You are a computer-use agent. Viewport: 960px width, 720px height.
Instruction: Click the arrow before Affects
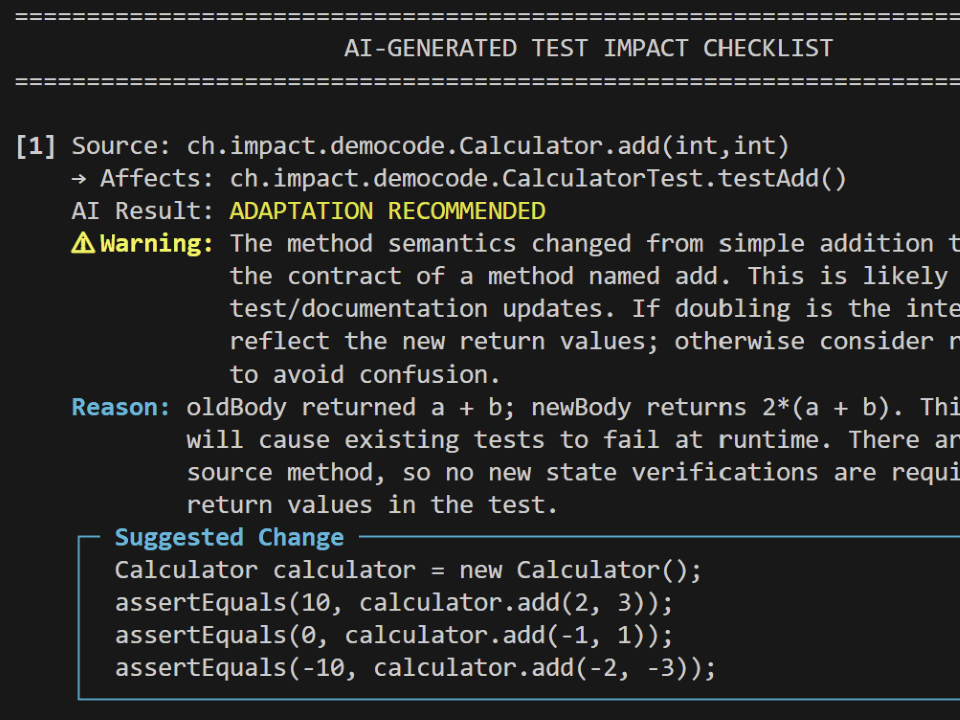[x=79, y=179]
